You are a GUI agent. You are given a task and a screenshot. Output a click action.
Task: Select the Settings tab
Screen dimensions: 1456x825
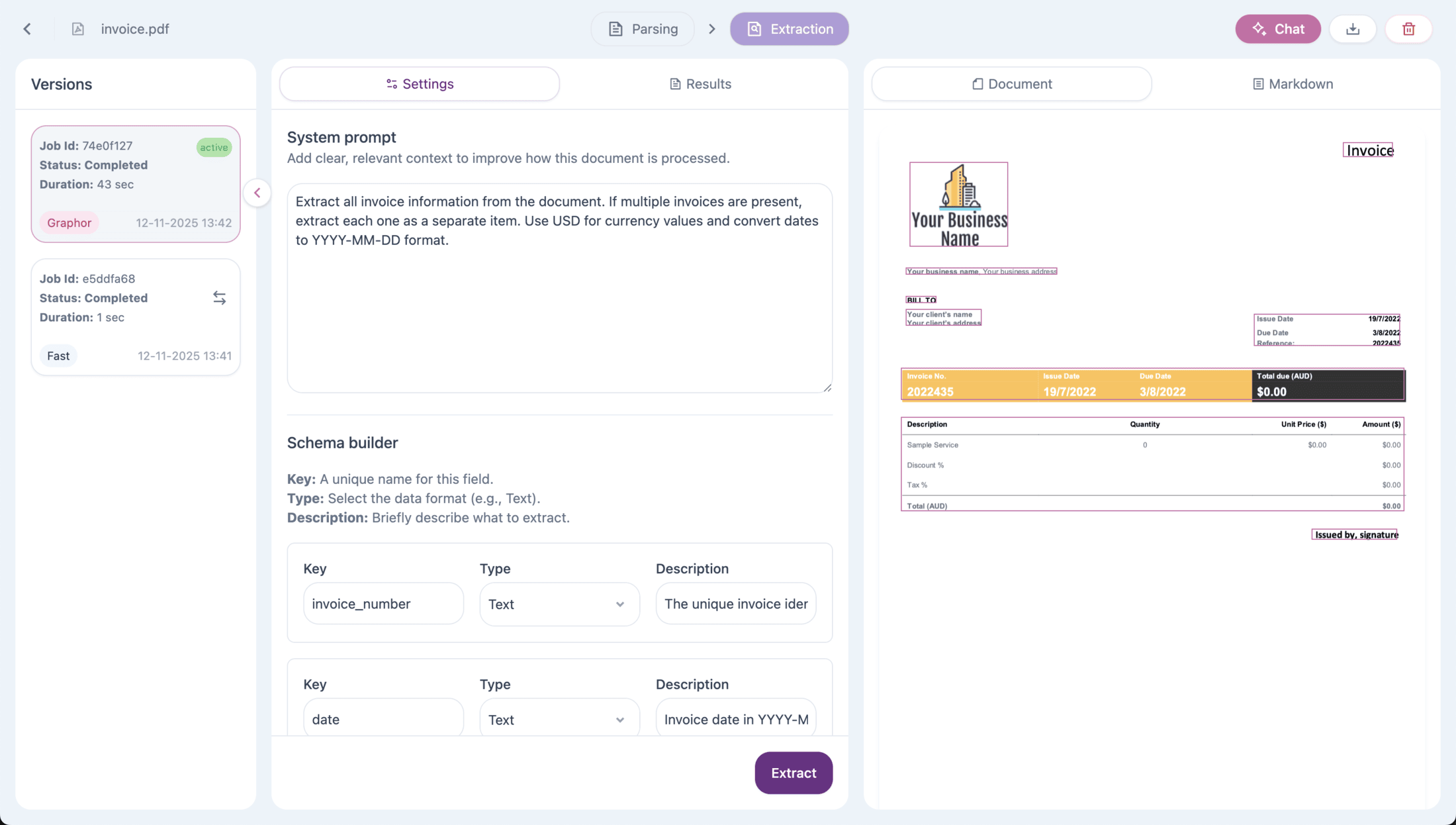pos(420,84)
